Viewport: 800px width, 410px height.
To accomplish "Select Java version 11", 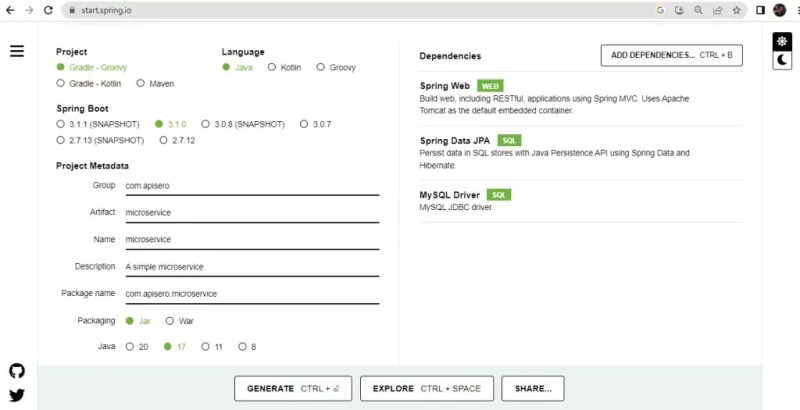I will [212, 347].
